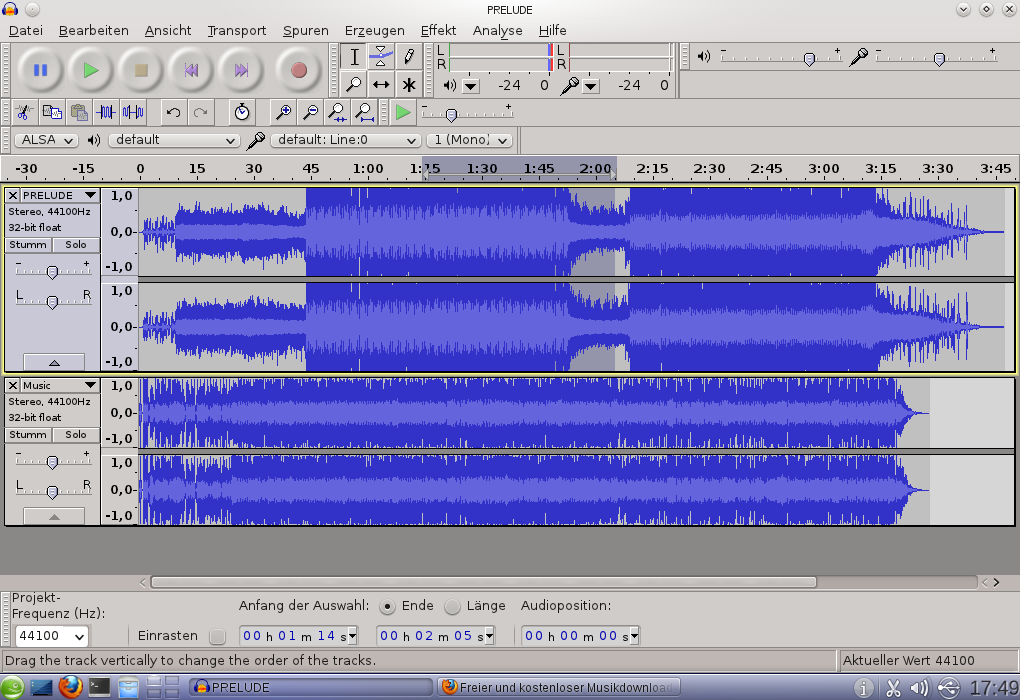Click the output volume slider
Image resolution: width=1020 pixels, height=700 pixels.
pos(781,57)
